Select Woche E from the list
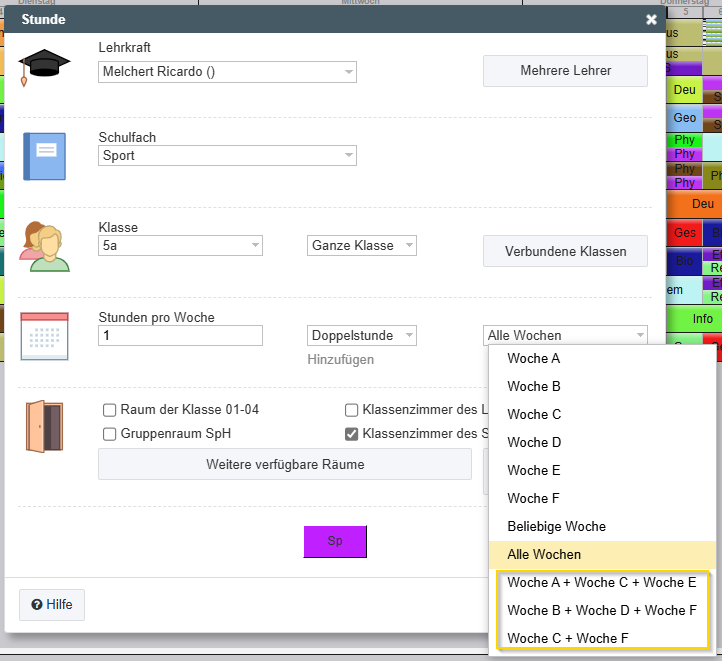This screenshot has height=661, width=722. pos(602,470)
